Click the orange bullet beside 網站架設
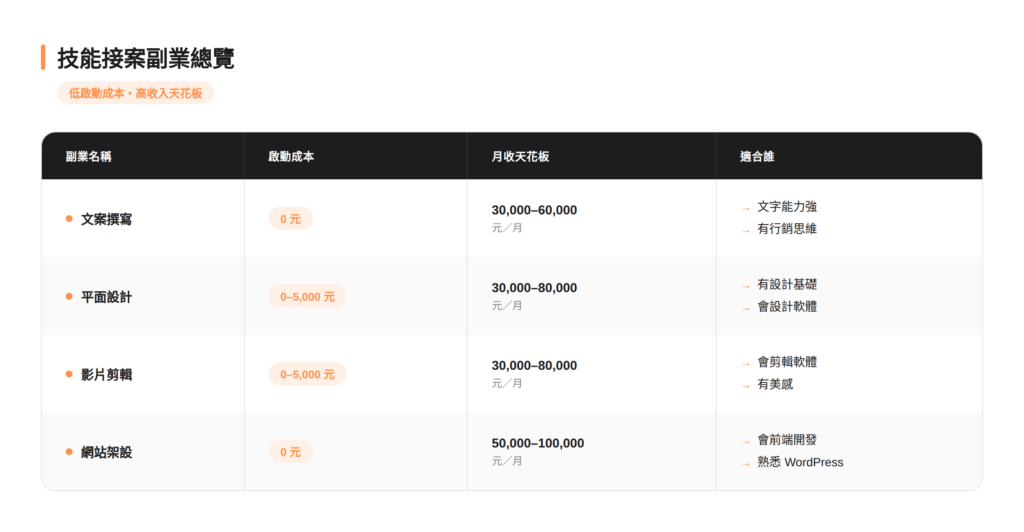Screen dimensions: 1024x532 [69, 452]
